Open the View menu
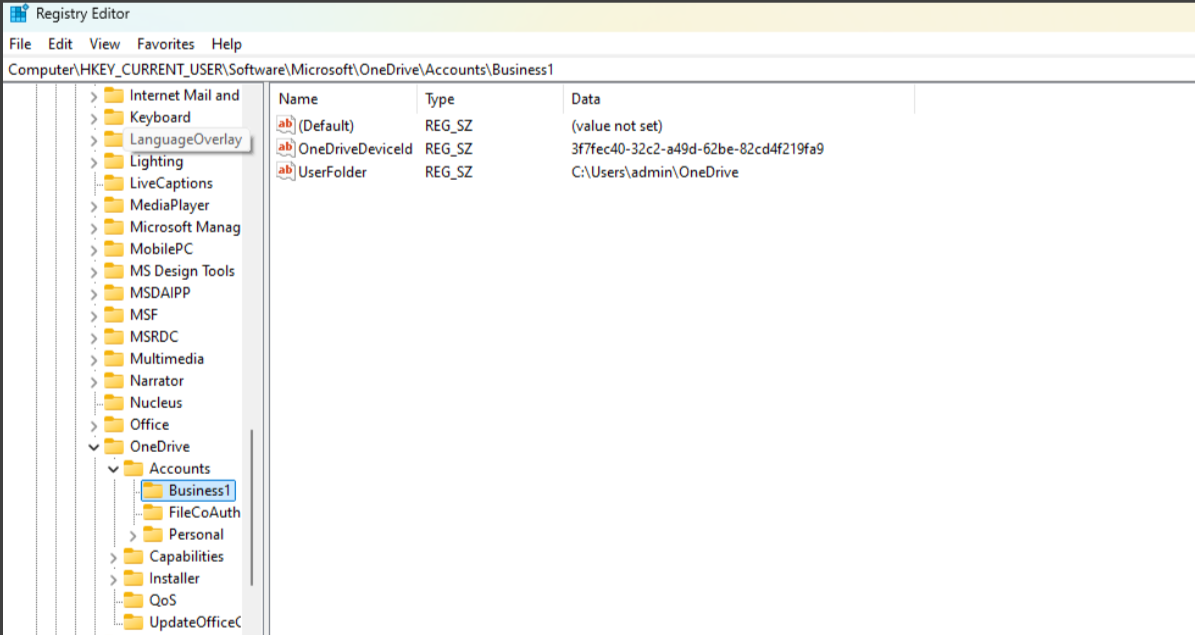Screen dimensions: 1195x635 104,44
